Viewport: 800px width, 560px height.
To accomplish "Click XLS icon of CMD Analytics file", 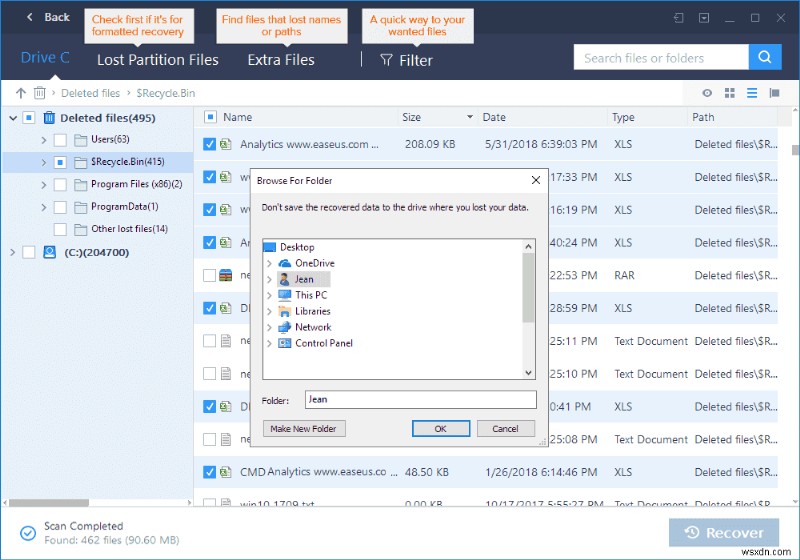I will click(226, 472).
